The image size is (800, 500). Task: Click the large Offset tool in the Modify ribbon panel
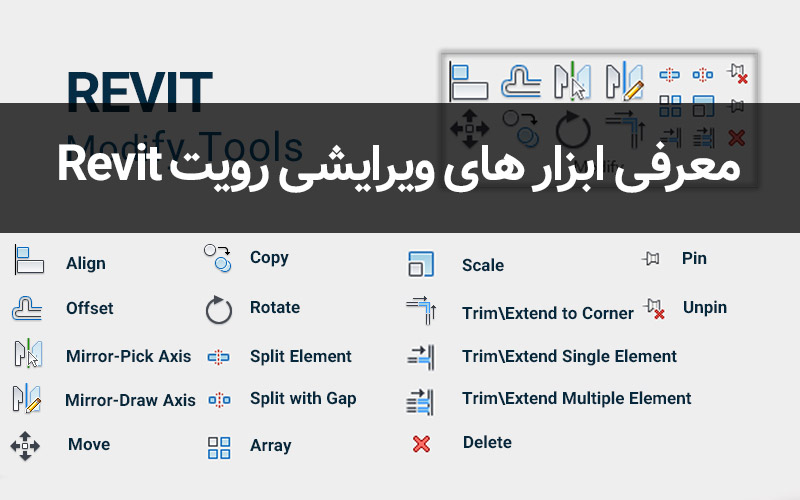[521, 81]
